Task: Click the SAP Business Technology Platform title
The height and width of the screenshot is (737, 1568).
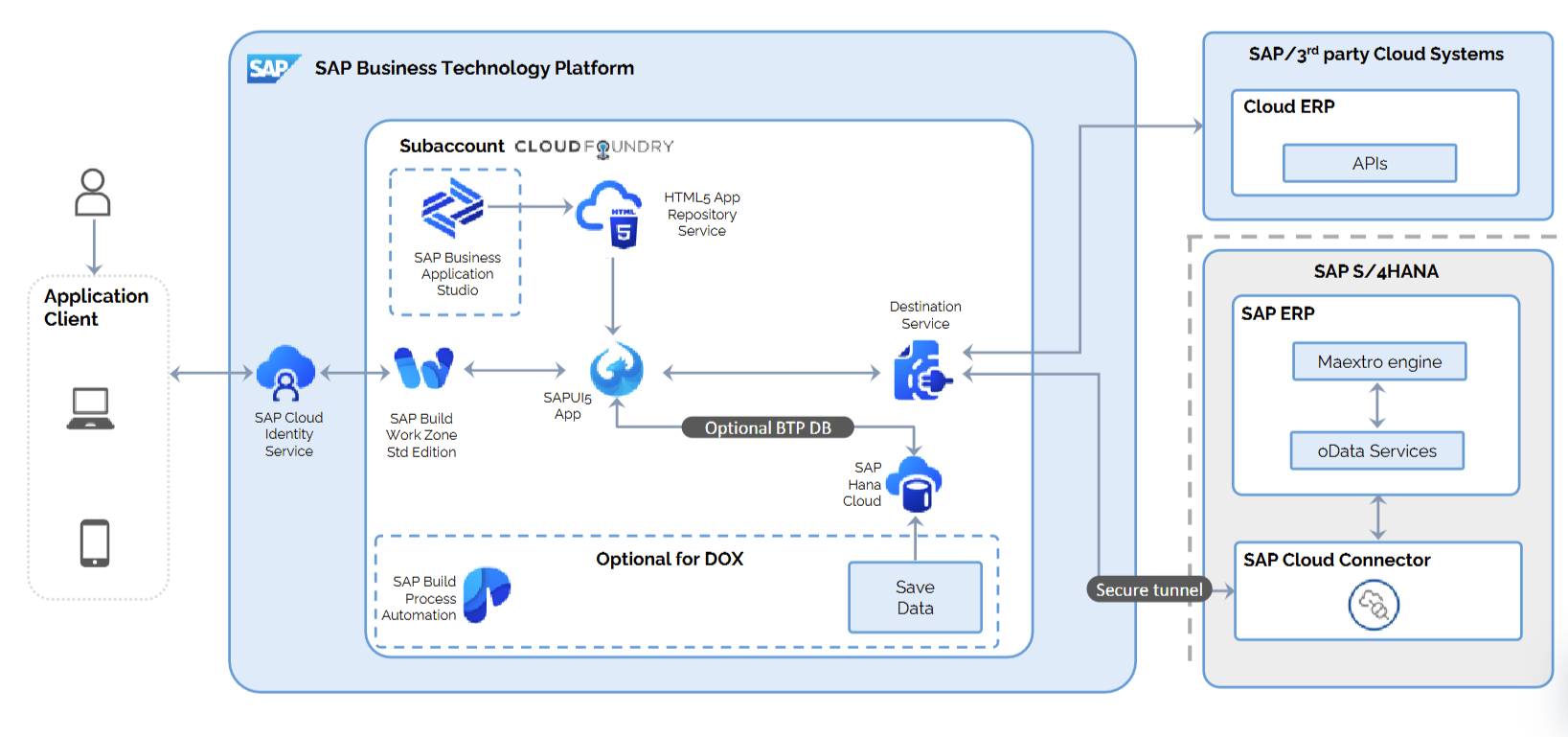Action: (x=474, y=68)
